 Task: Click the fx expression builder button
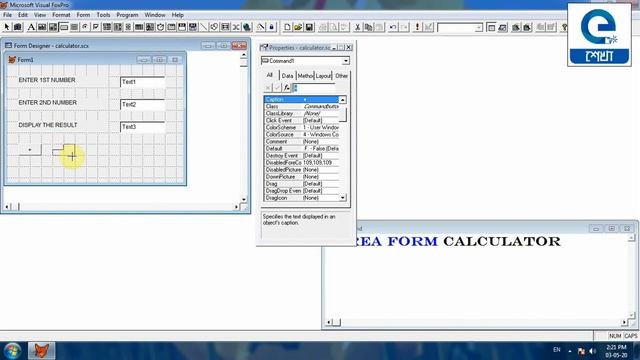point(287,87)
